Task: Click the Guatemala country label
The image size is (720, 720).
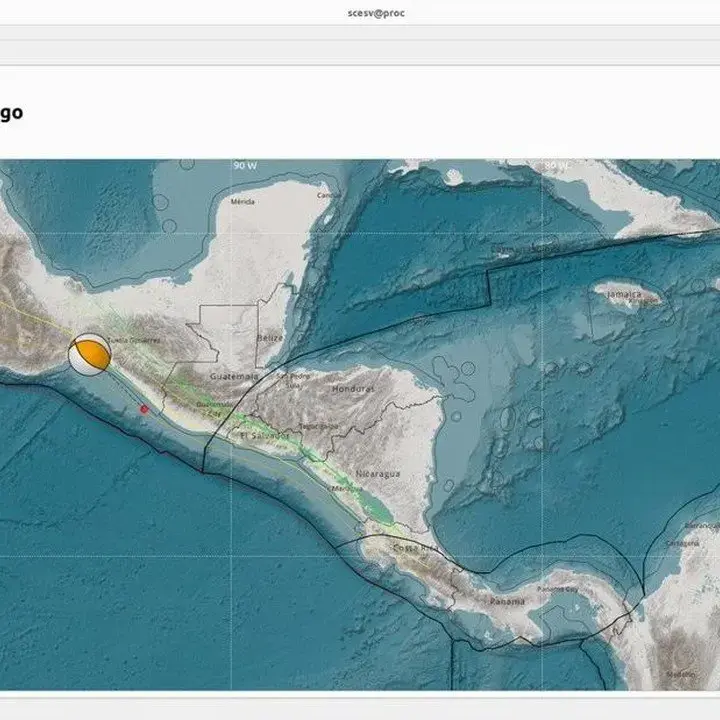Action: click(234, 377)
